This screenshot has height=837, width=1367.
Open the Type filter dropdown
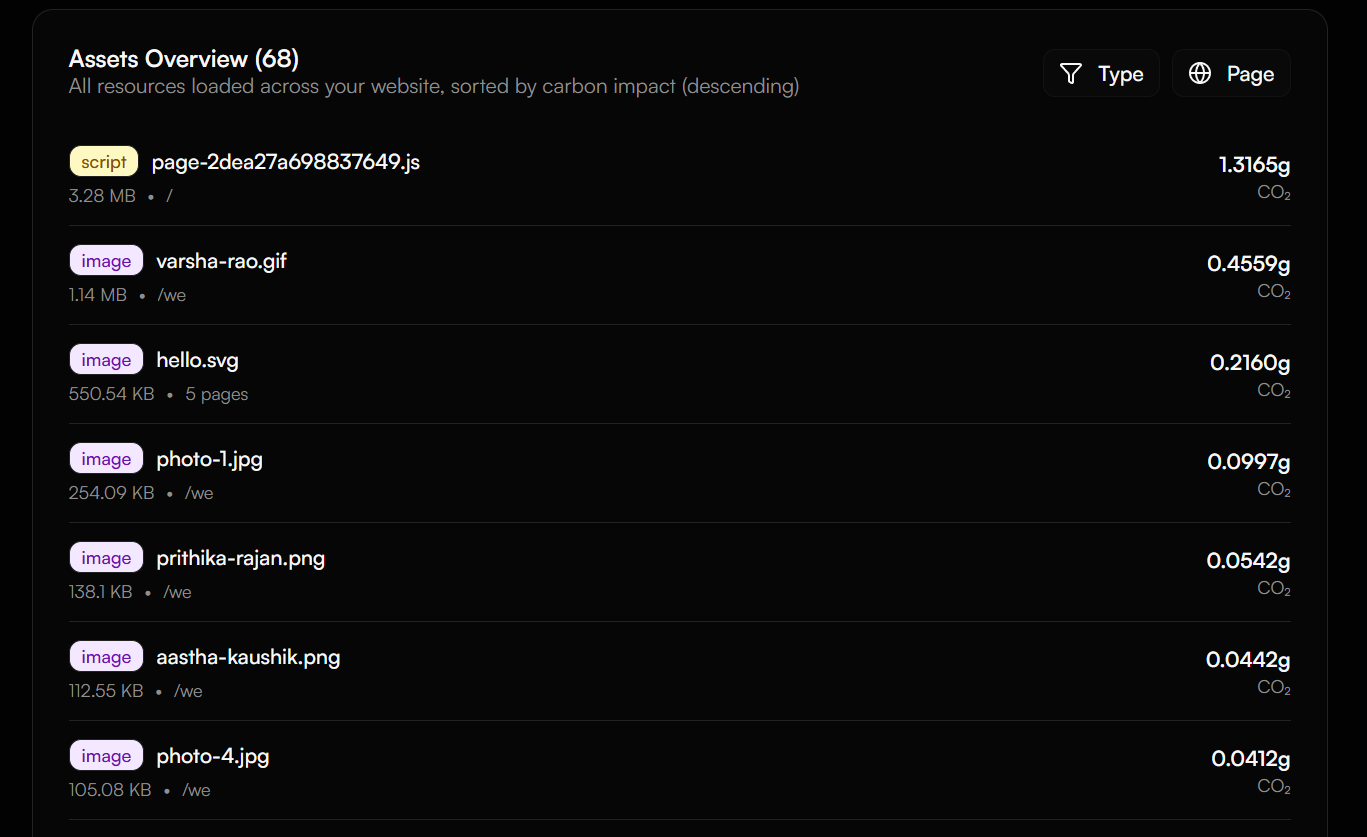1101,74
